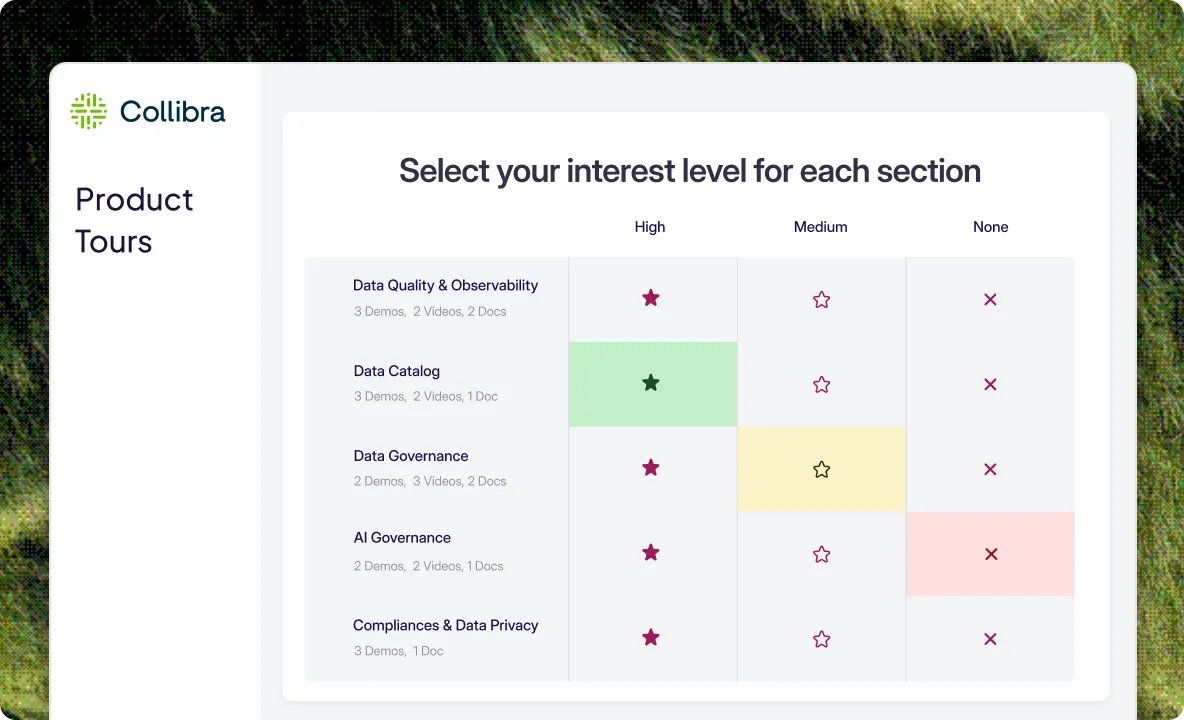Click the Data Catalog section label
The width and height of the screenshot is (1184, 720).
tap(396, 371)
